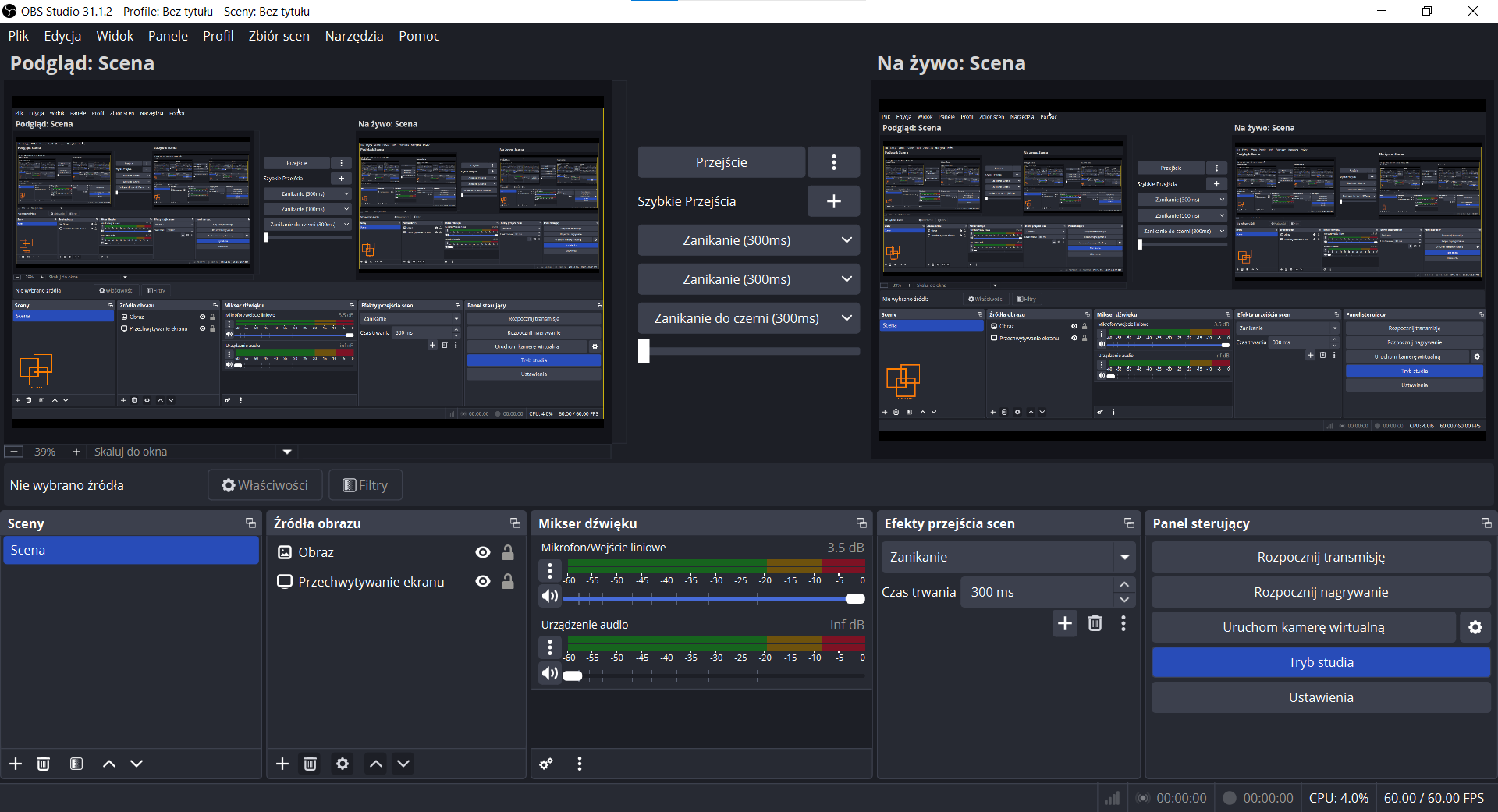Unlock the Przechwytywanie ekranu source
This screenshot has width=1498, height=812.
click(508, 582)
